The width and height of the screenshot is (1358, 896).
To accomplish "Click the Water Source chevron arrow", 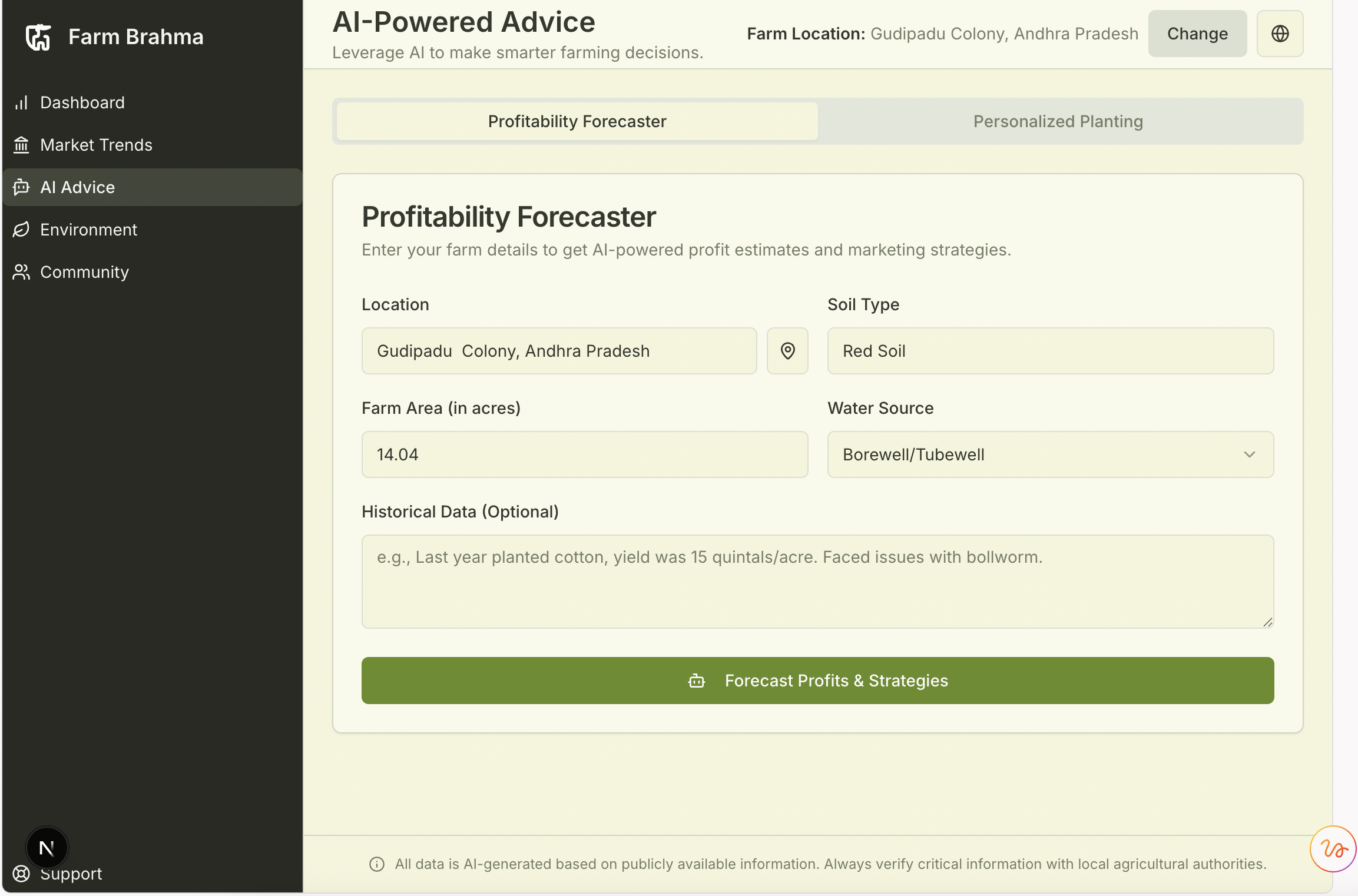I will coord(1250,454).
